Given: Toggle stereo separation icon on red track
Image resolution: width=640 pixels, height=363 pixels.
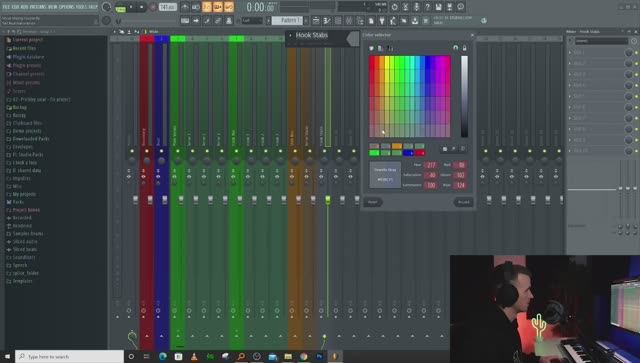Looking at the screenshot, I should click(x=143, y=176).
